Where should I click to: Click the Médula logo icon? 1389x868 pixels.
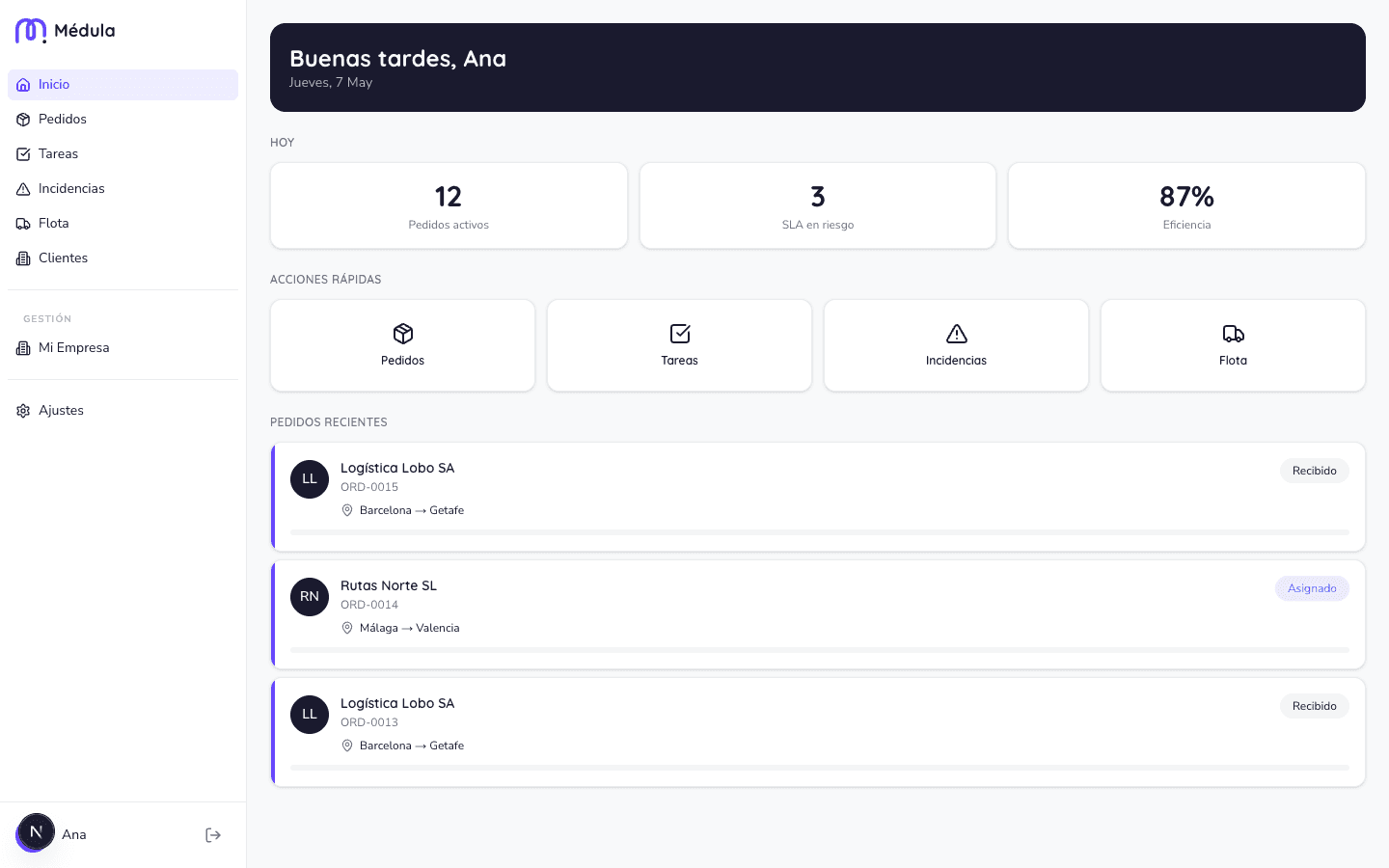click(31, 31)
